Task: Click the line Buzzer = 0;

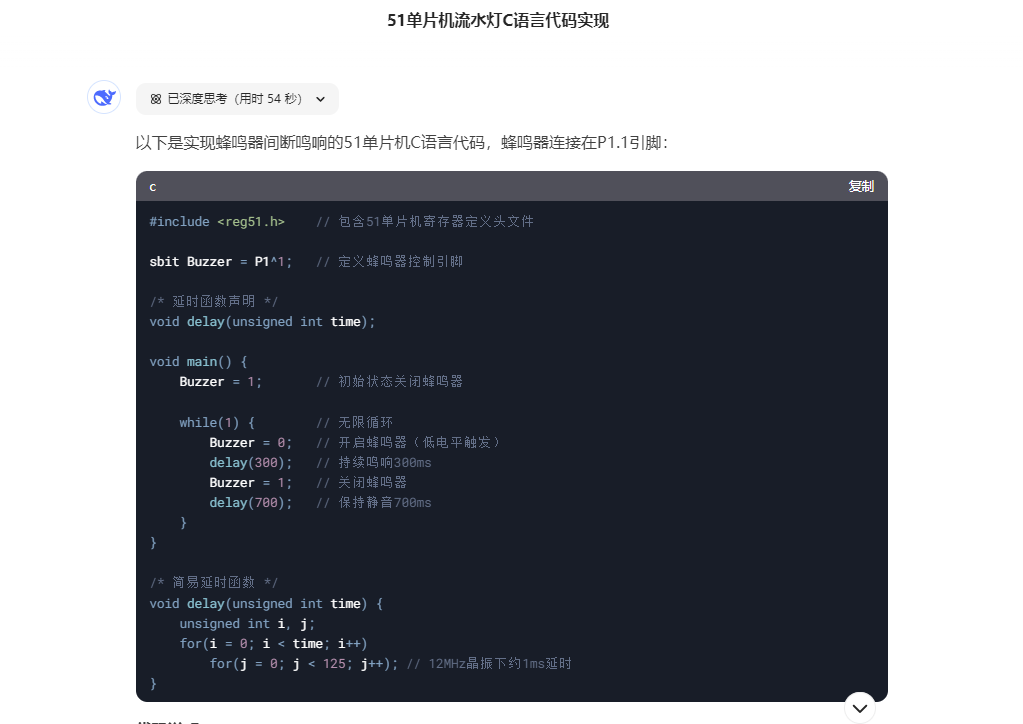Action: [251, 443]
